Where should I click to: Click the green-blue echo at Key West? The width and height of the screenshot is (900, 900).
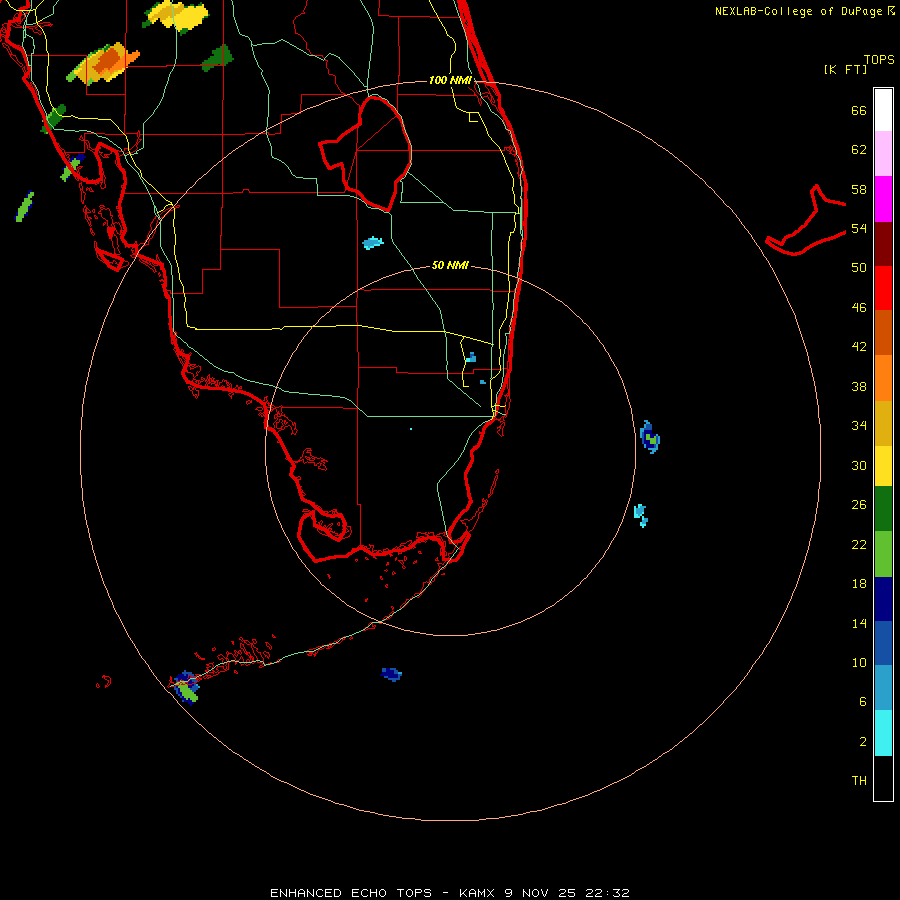(x=186, y=686)
